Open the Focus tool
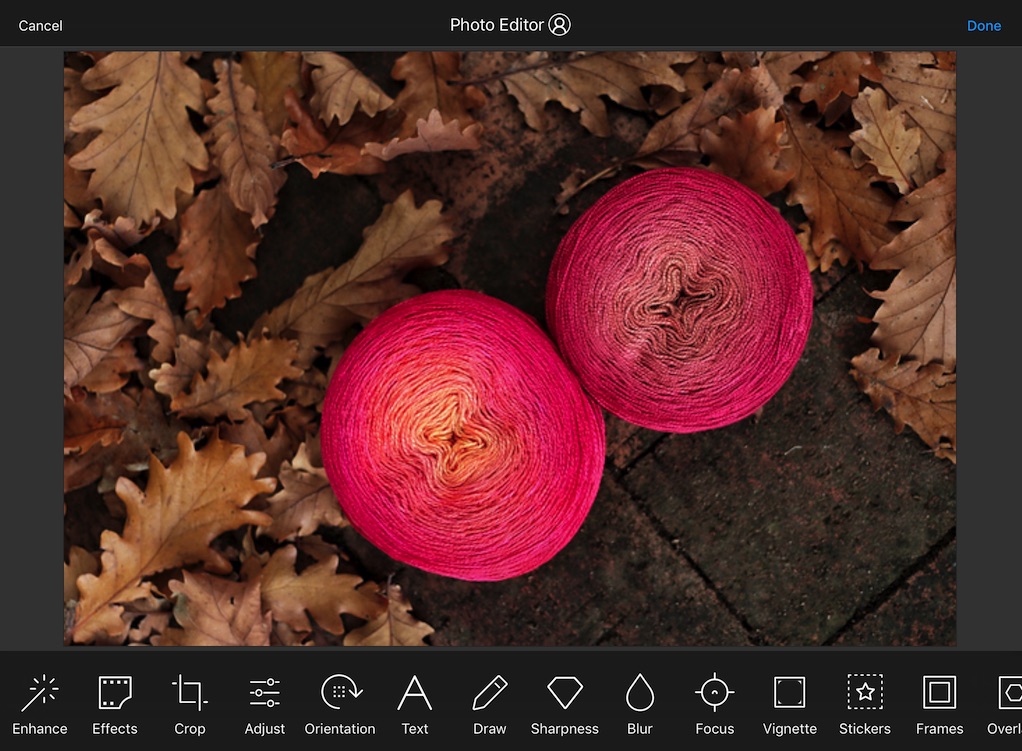The width and height of the screenshot is (1022, 751). [714, 704]
